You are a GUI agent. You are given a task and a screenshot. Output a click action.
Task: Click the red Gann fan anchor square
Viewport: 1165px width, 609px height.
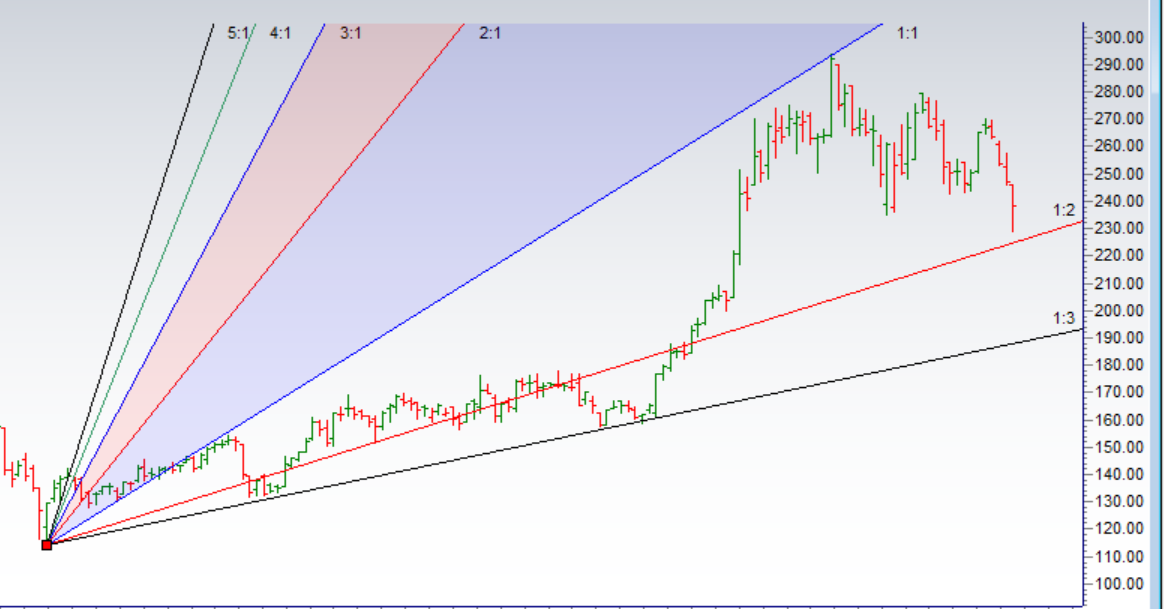tap(46, 545)
